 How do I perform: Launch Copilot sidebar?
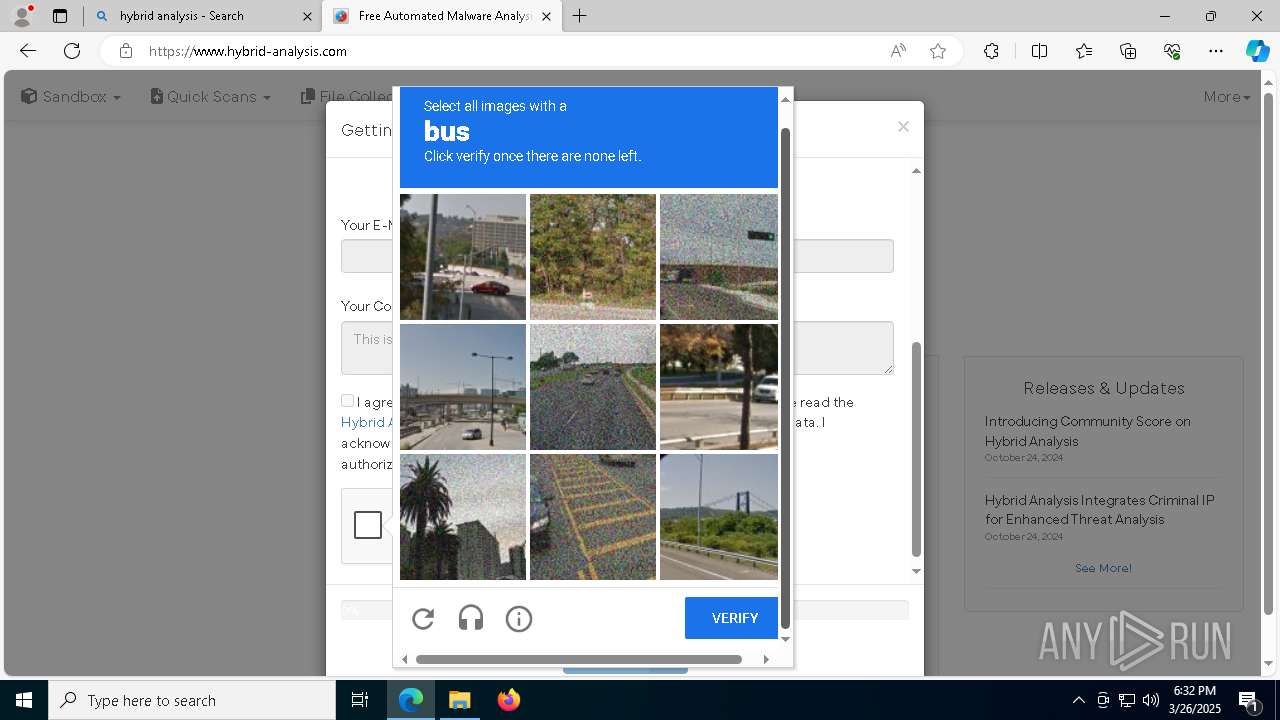click(1257, 51)
